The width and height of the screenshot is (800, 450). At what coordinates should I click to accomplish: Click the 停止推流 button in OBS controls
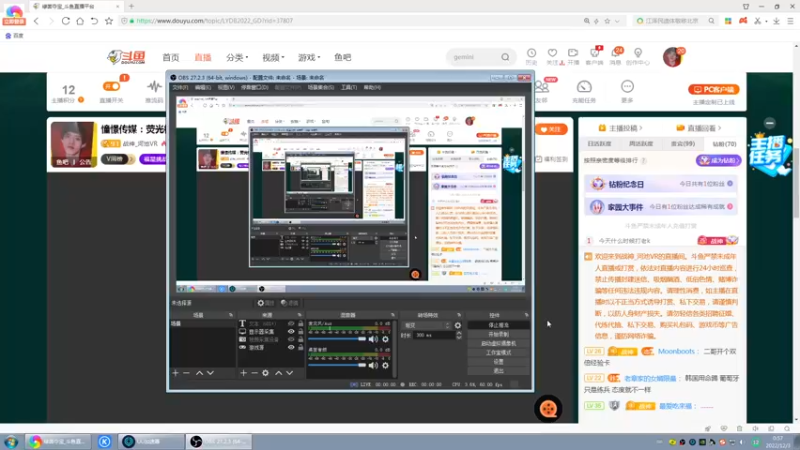click(498, 325)
